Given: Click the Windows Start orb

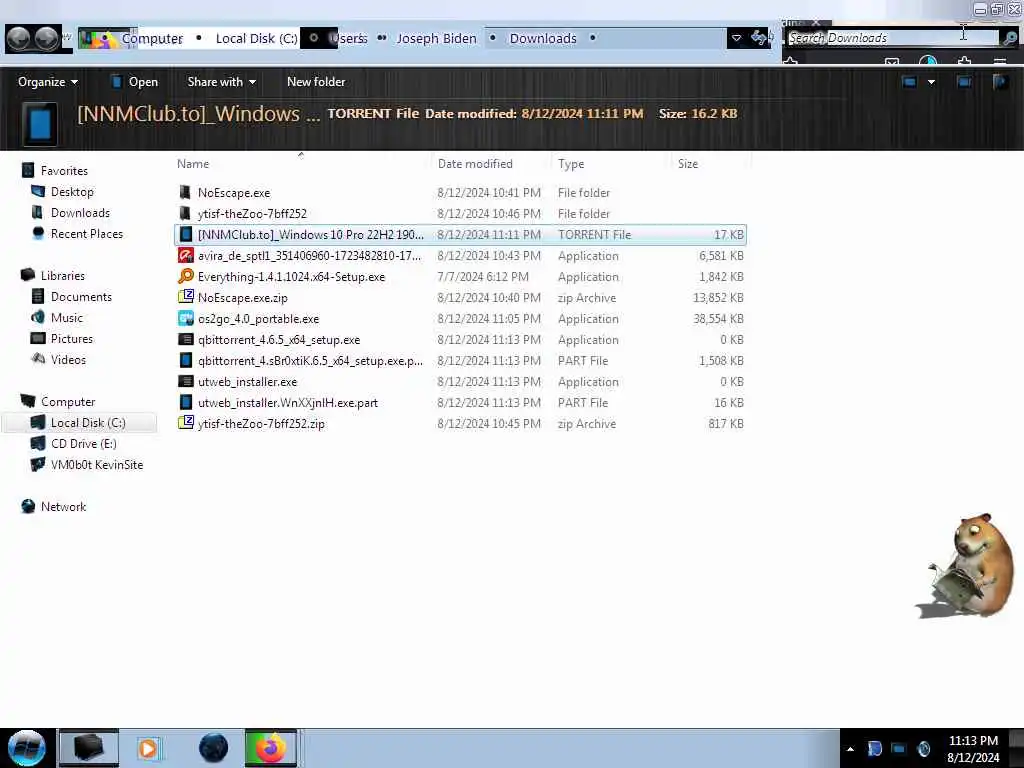Looking at the screenshot, I should (27, 748).
